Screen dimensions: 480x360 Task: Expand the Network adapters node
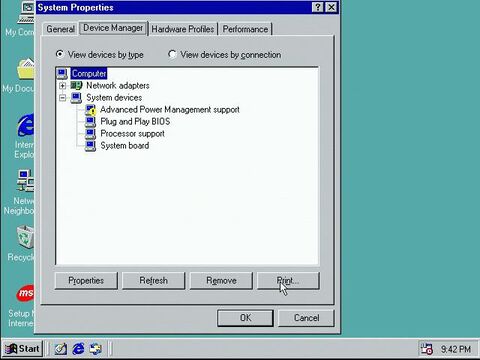pos(62,86)
